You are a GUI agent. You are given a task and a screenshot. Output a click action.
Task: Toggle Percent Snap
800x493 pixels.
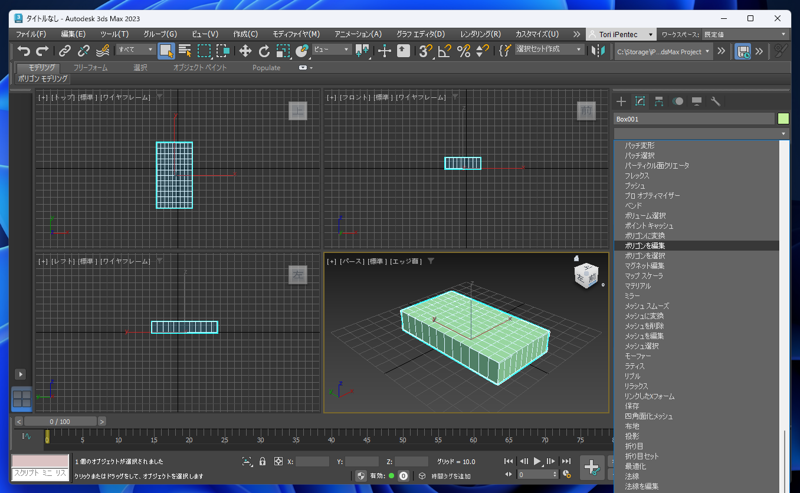[x=463, y=51]
